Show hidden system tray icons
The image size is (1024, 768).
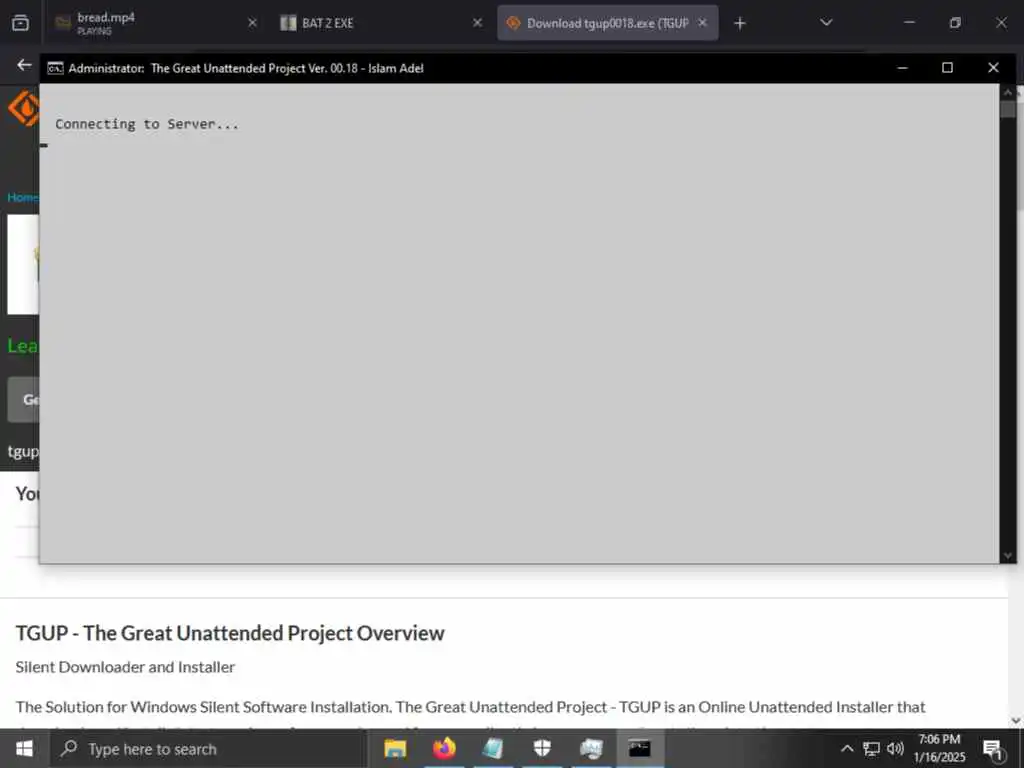click(x=847, y=748)
